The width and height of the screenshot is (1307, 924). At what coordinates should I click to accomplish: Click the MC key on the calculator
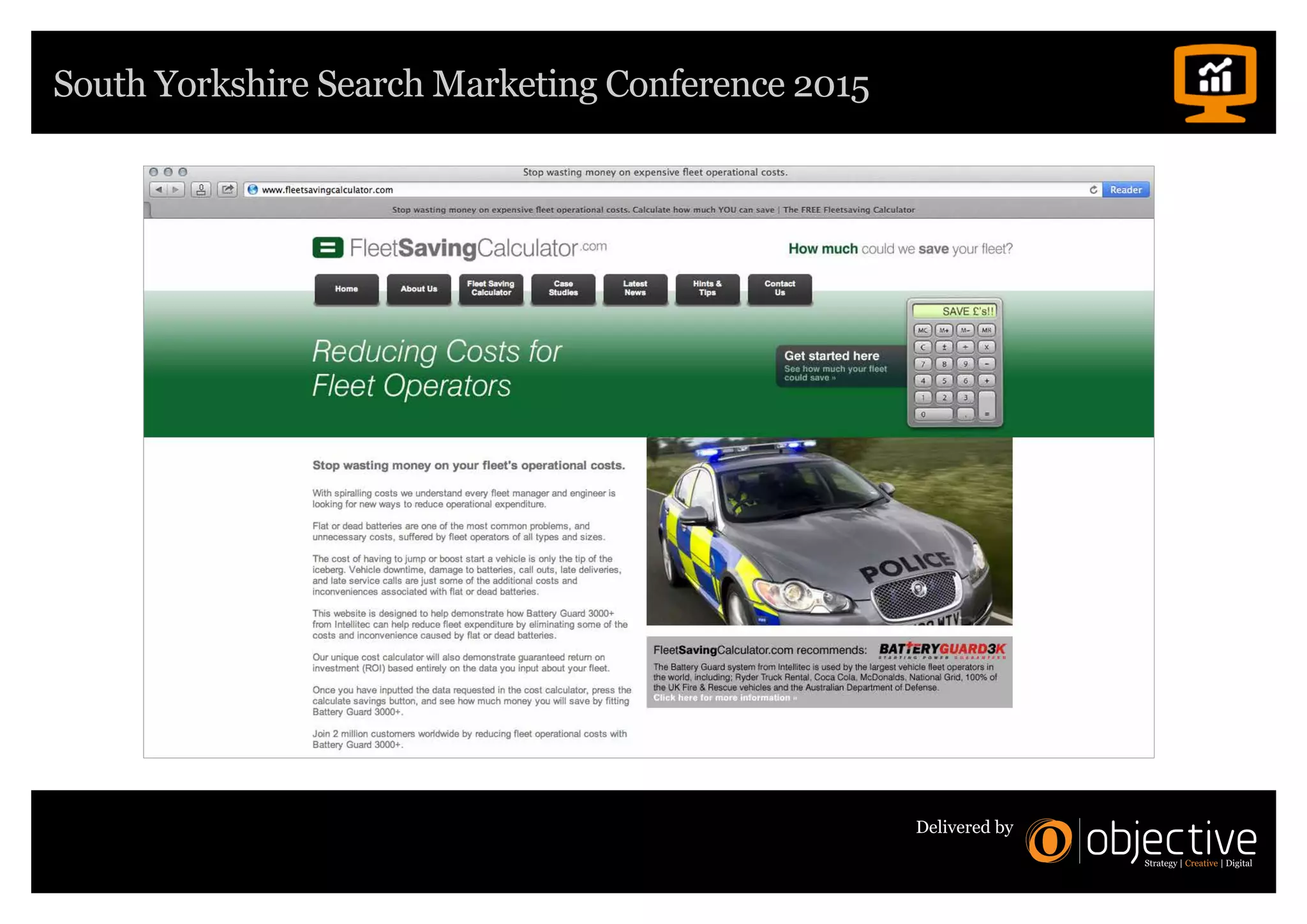(923, 331)
